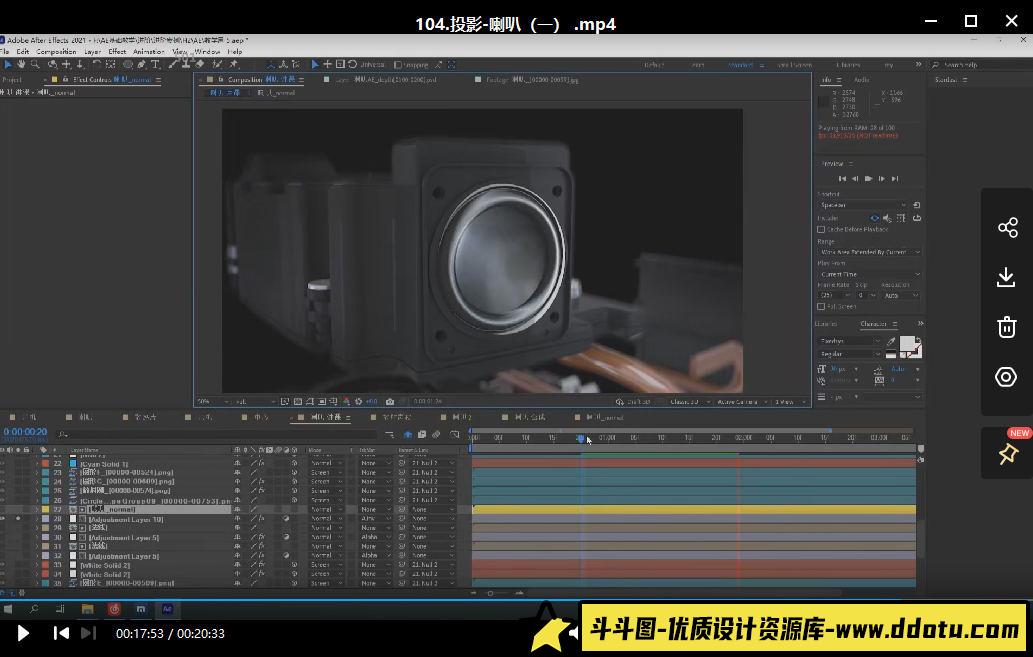The height and width of the screenshot is (657, 1033).
Task: Open the File menu
Action: 5,51
